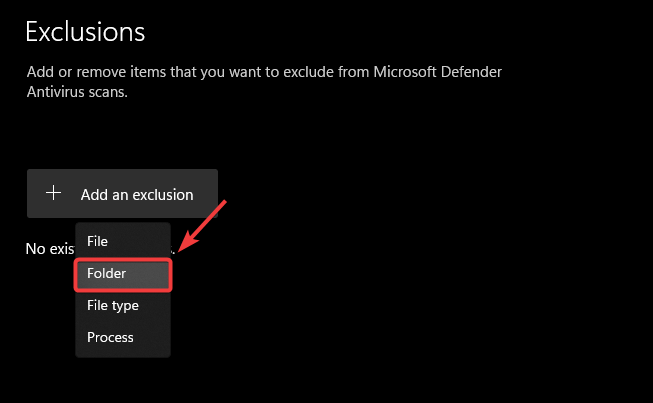Click the Exclusions page heading
This screenshot has height=403, width=653.
[85, 31]
